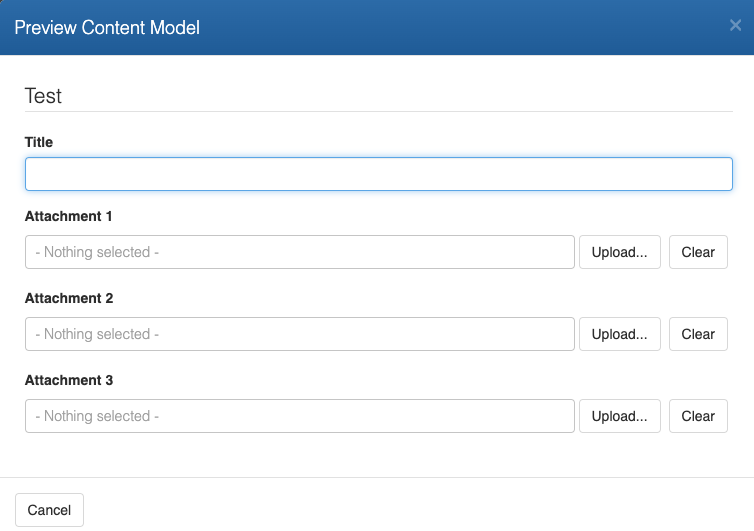Click the Attachment 3 selection field
The height and width of the screenshot is (531, 754).
tap(299, 416)
